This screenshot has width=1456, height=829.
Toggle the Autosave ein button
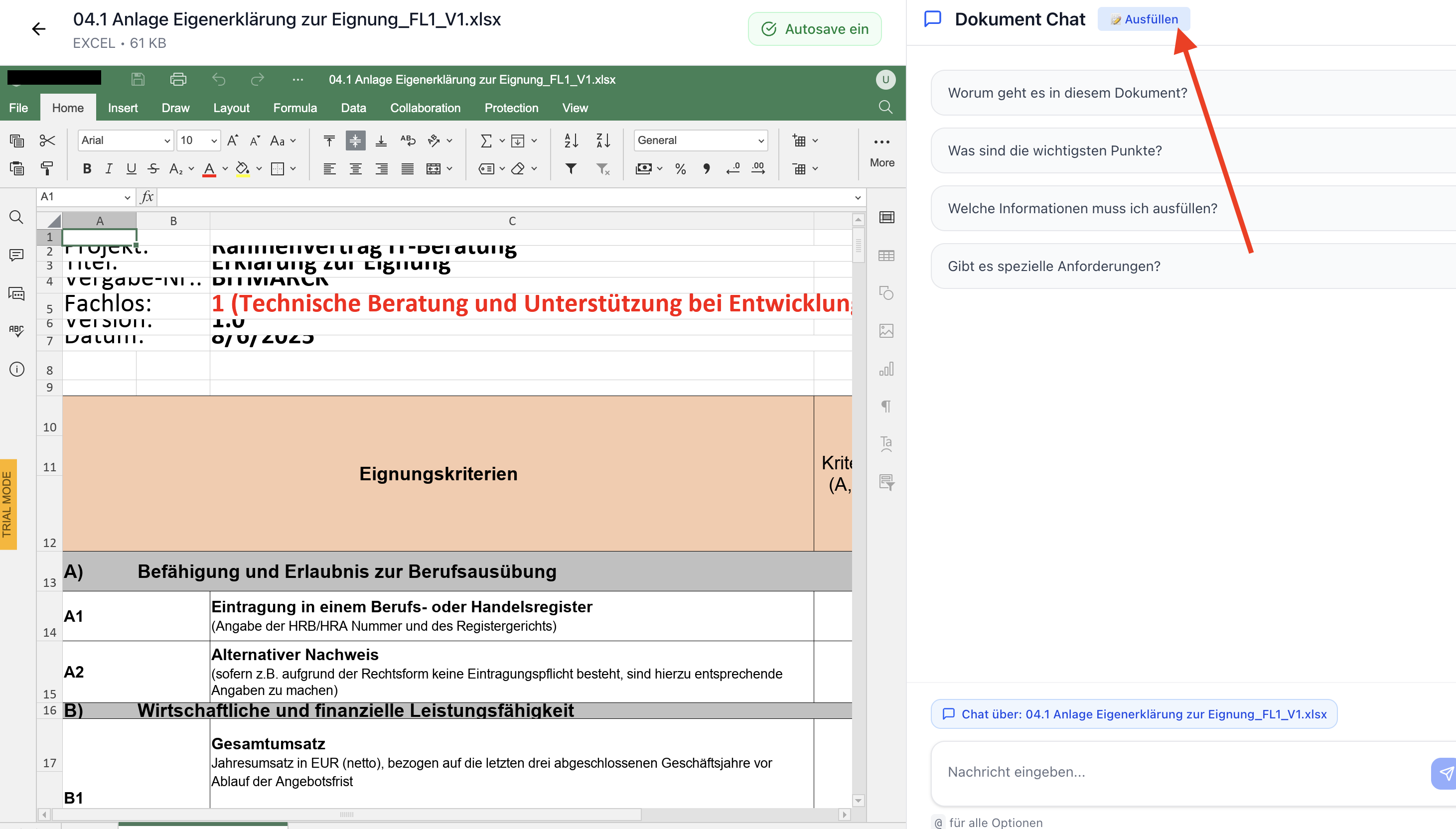(x=814, y=29)
